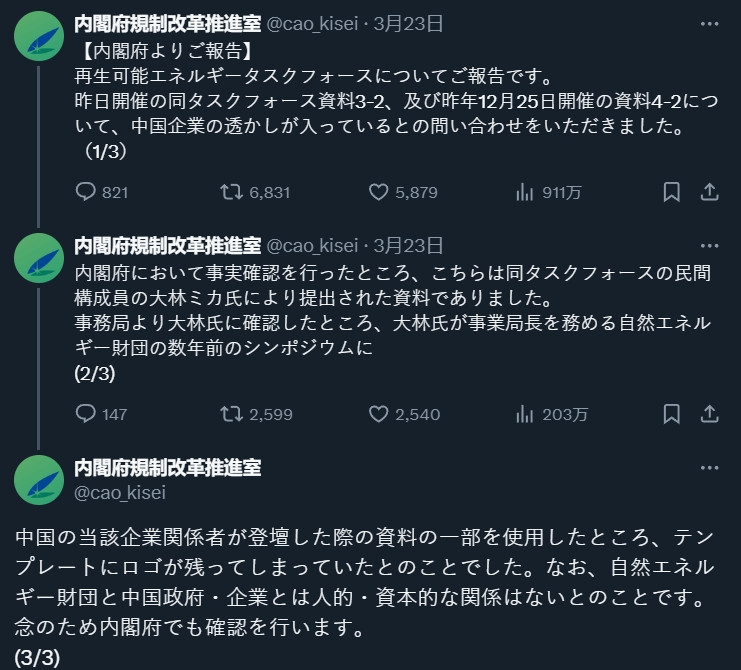
Task: View analytics of the 203万 views tweet
Action: tap(523, 414)
